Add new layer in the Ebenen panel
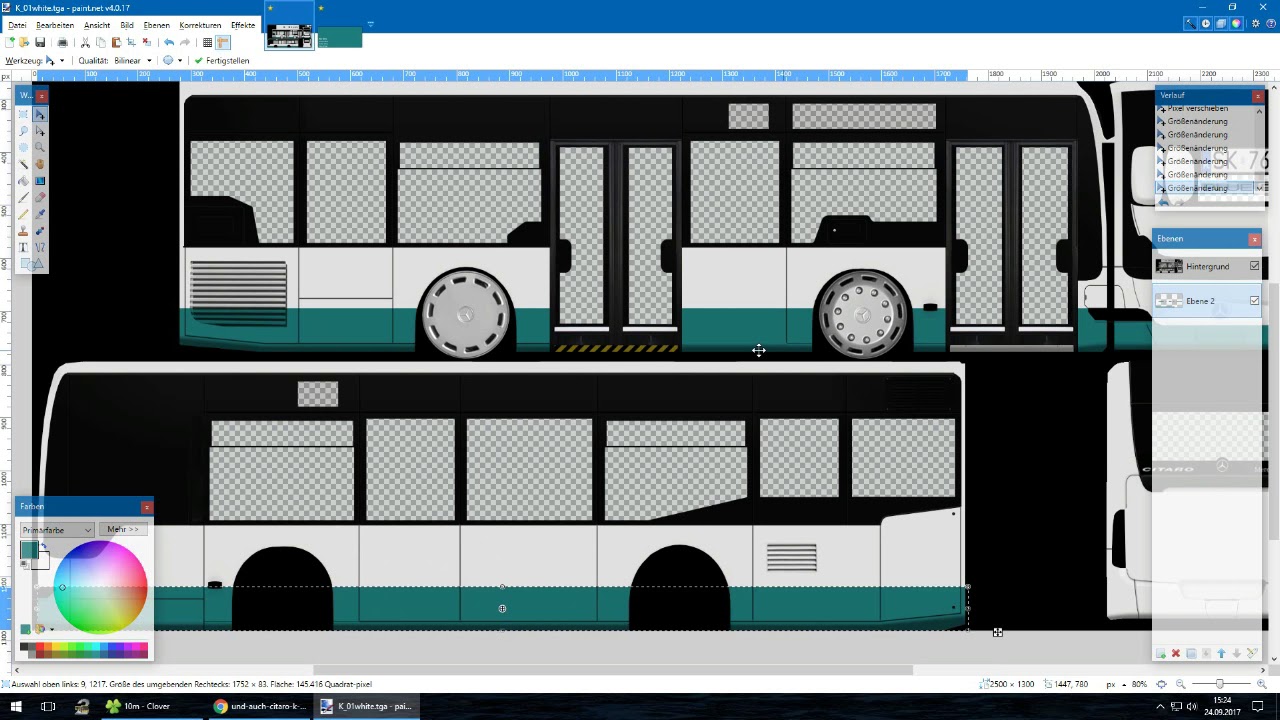 (1160, 653)
